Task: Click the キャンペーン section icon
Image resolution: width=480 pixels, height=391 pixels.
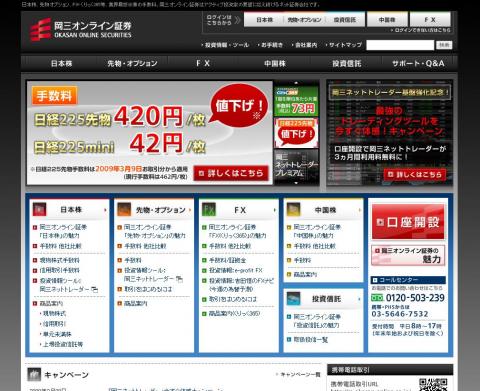Action: click(x=34, y=374)
